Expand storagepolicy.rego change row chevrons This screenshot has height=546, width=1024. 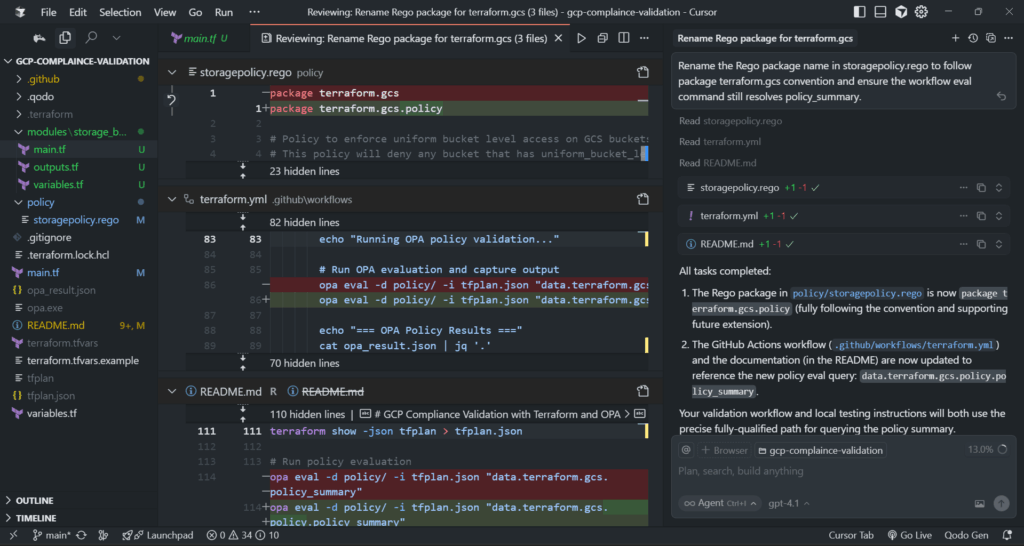[x=999, y=188]
